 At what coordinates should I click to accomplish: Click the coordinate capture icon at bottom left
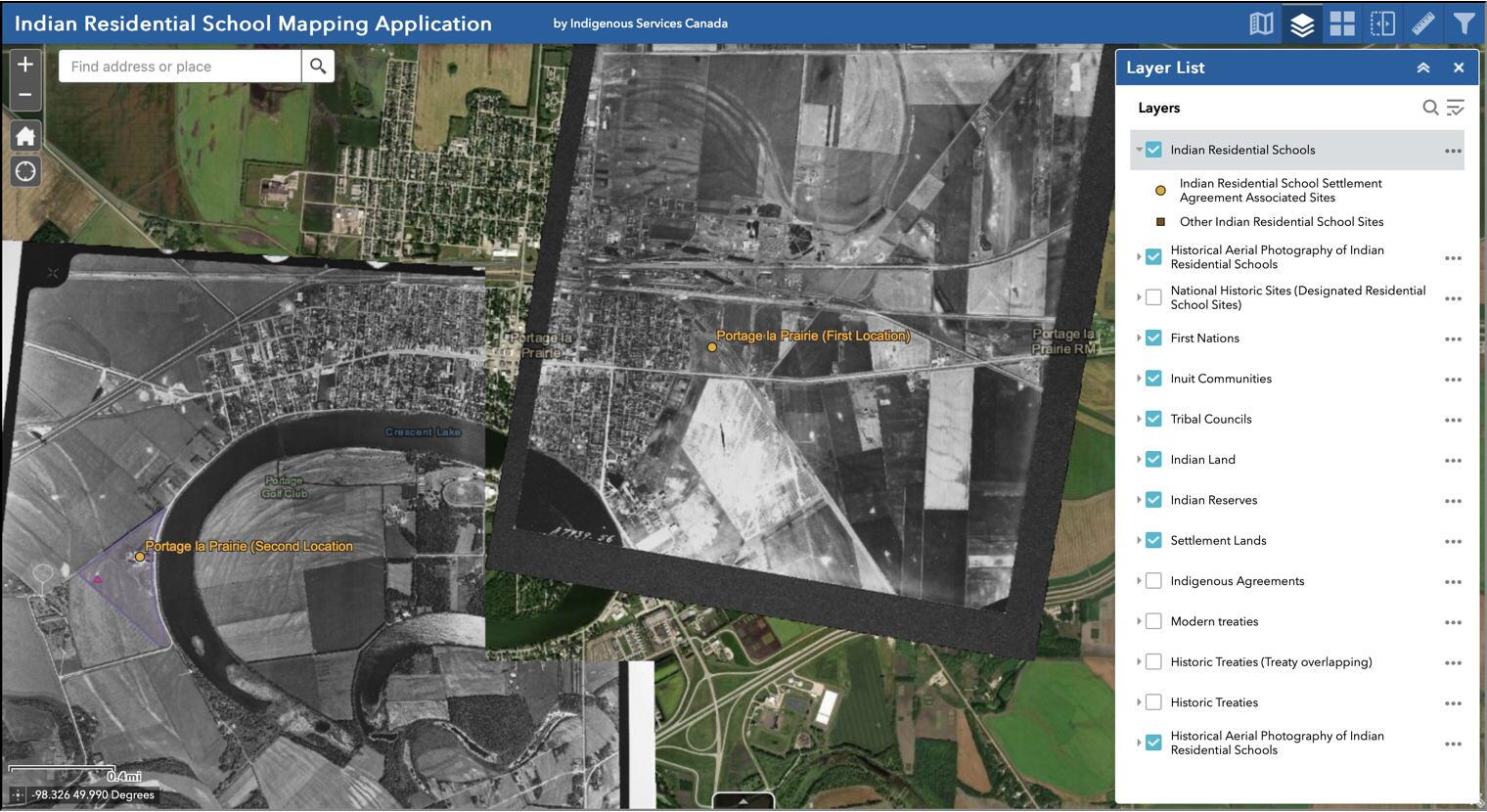[x=17, y=795]
